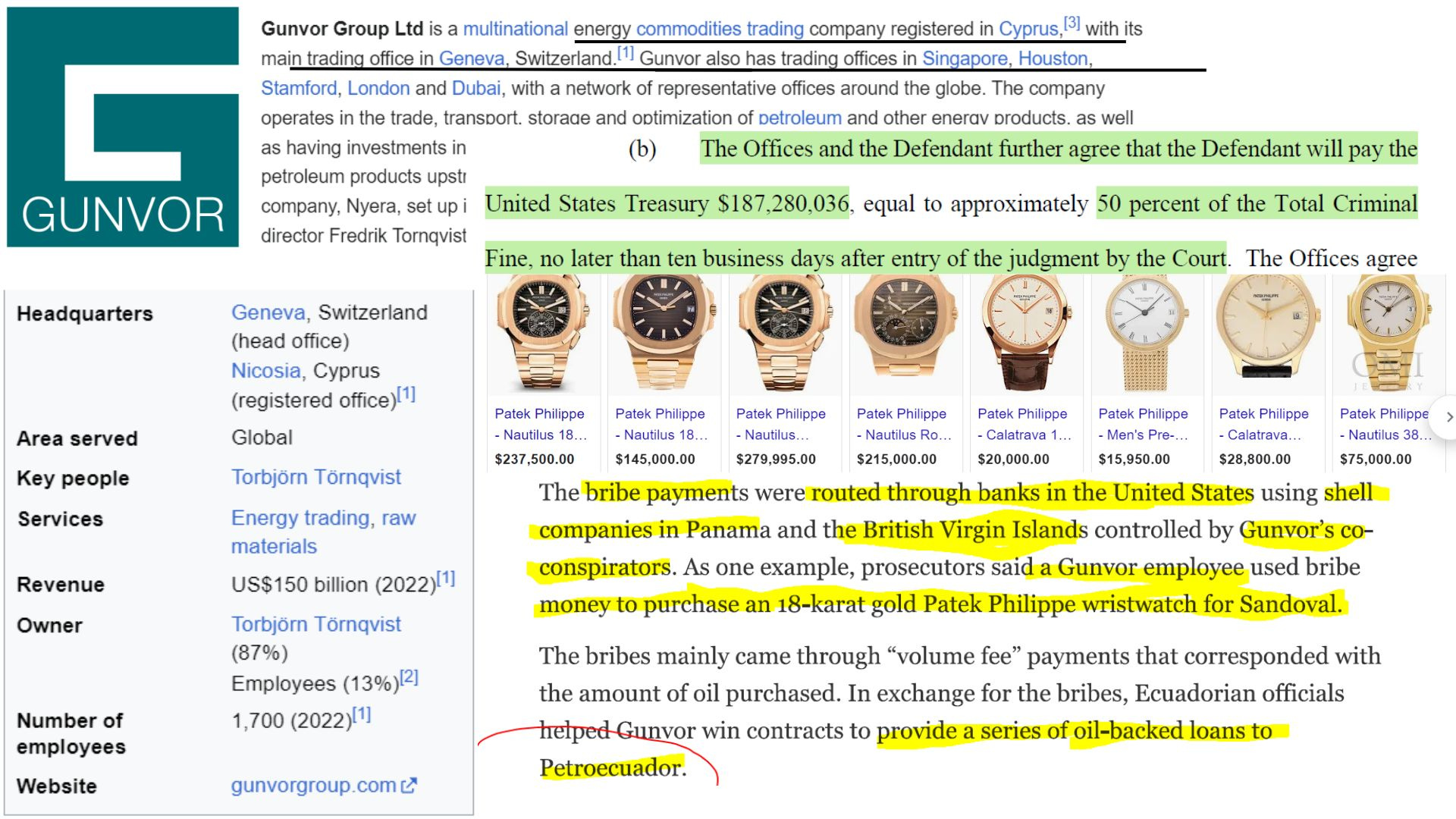Click 'Nautilus 38...' watch title link

click(x=1386, y=424)
